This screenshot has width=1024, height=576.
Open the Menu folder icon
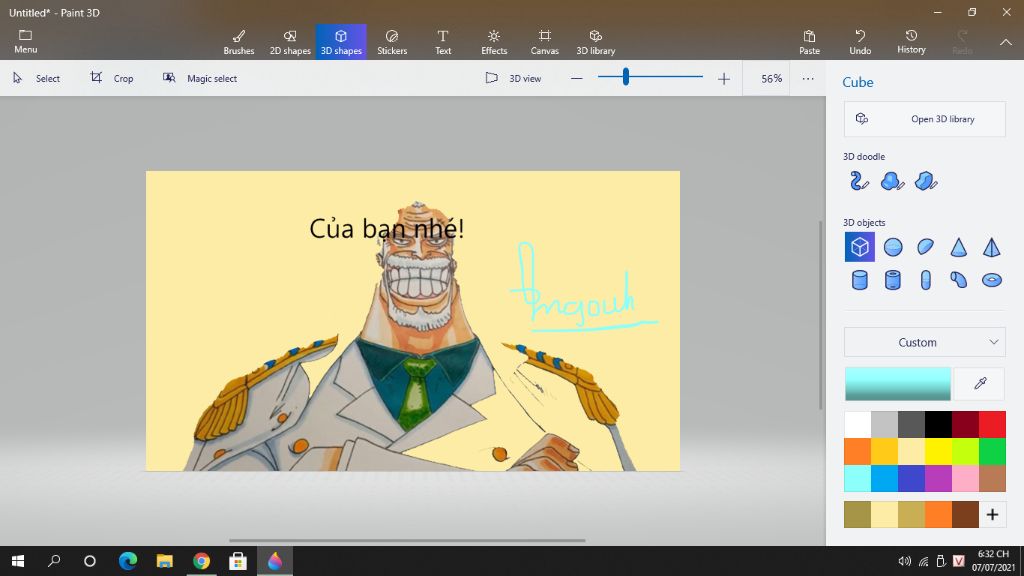point(25,41)
